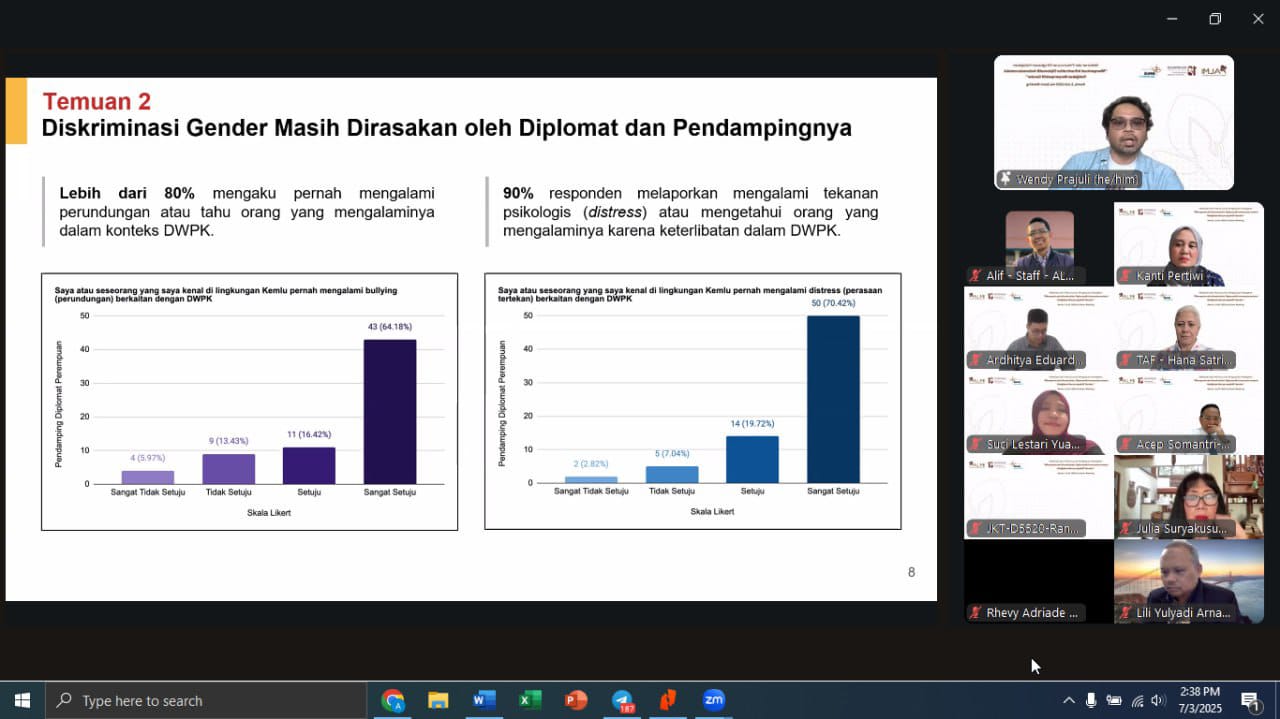The image size is (1280, 719).
Task: Expand the hidden system tray icons
Action: pos(1068,700)
